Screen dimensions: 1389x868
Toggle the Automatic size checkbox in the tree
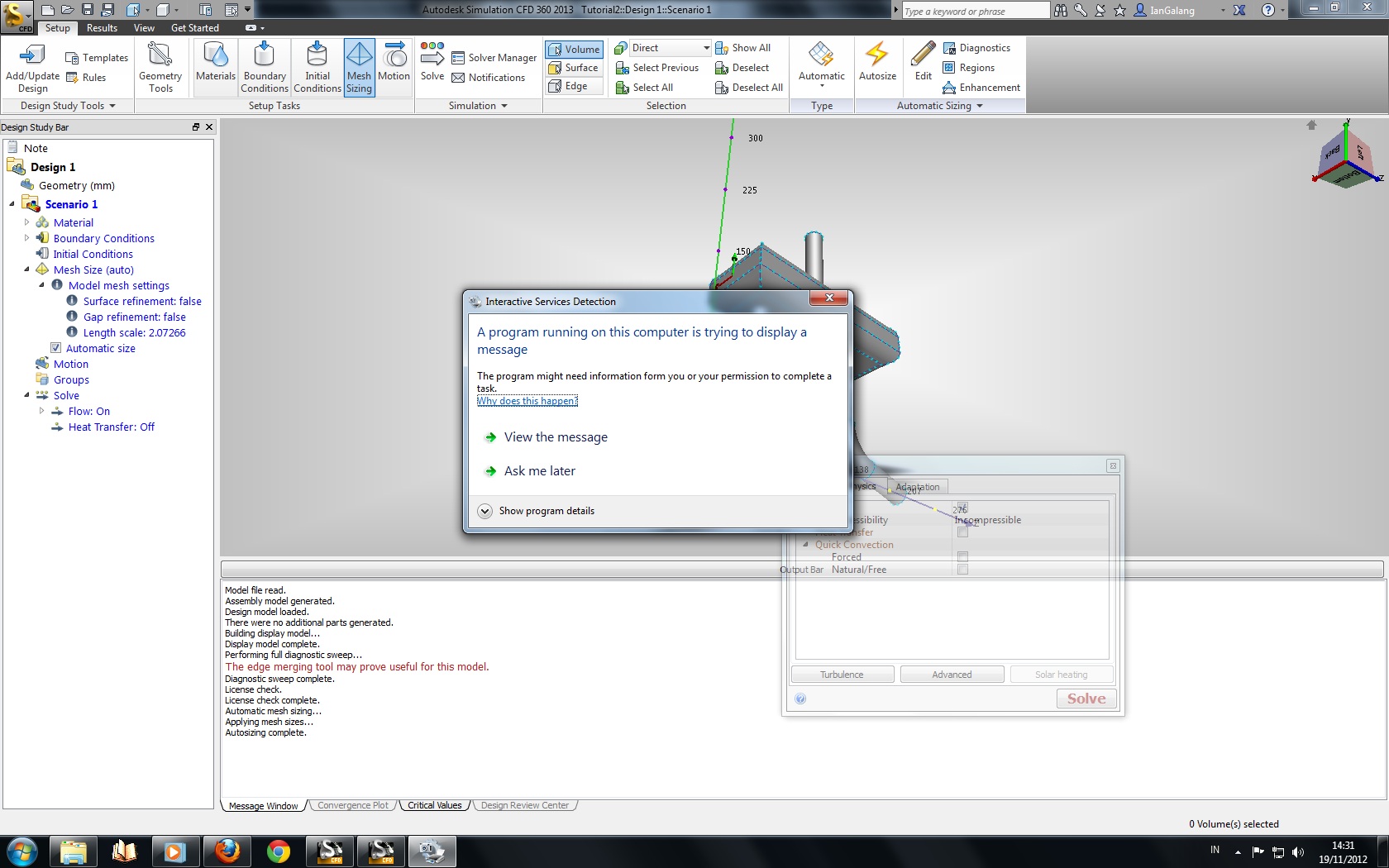pos(55,348)
